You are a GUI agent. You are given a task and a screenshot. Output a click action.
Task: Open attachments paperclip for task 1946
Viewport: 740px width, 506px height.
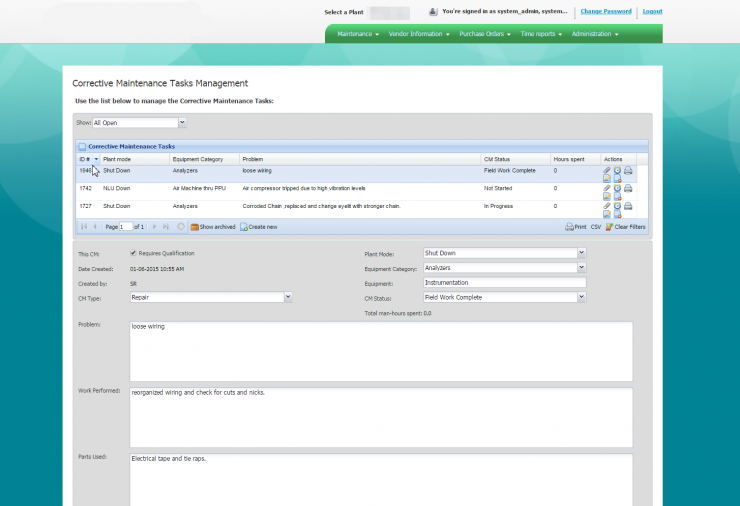(x=607, y=170)
